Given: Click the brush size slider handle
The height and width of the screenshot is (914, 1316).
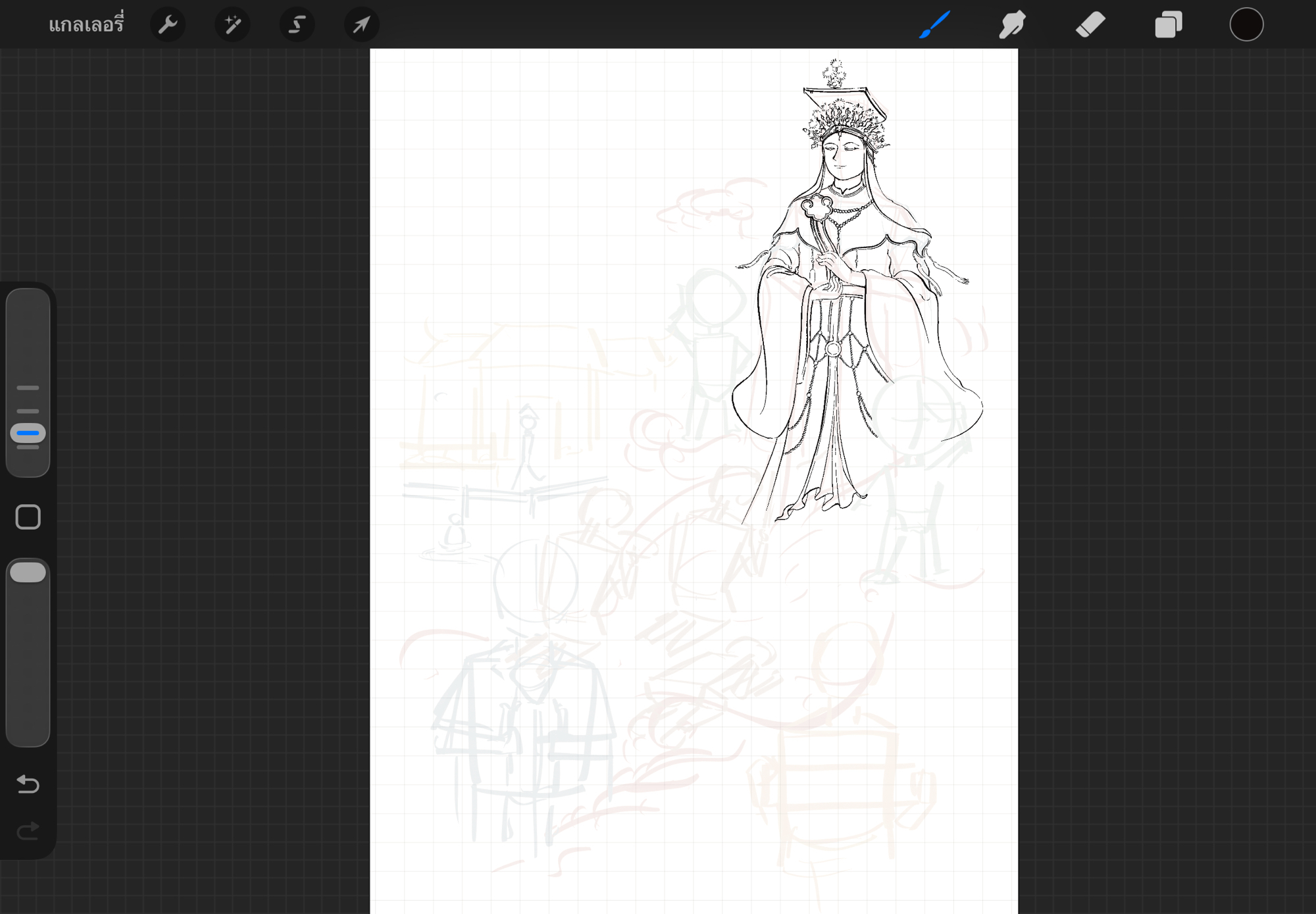Looking at the screenshot, I should (28, 433).
